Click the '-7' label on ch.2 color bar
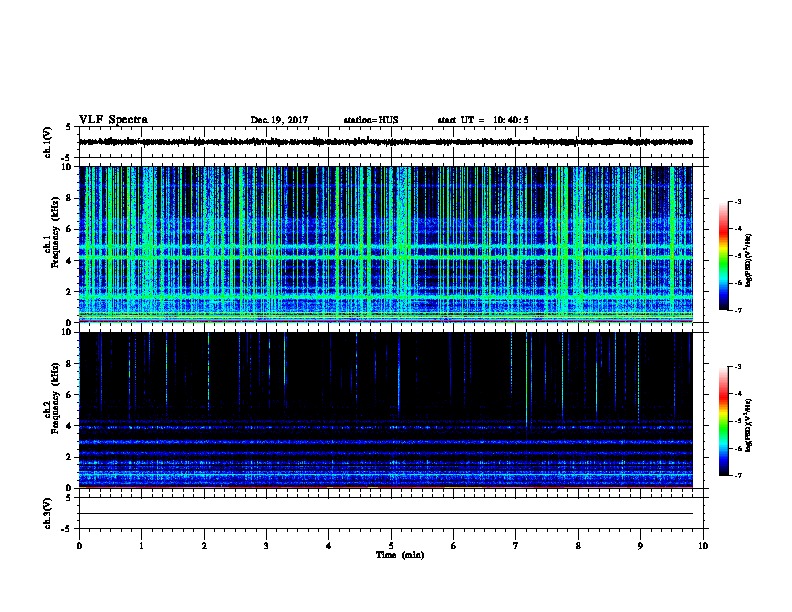792x612 pixels. [x=737, y=475]
